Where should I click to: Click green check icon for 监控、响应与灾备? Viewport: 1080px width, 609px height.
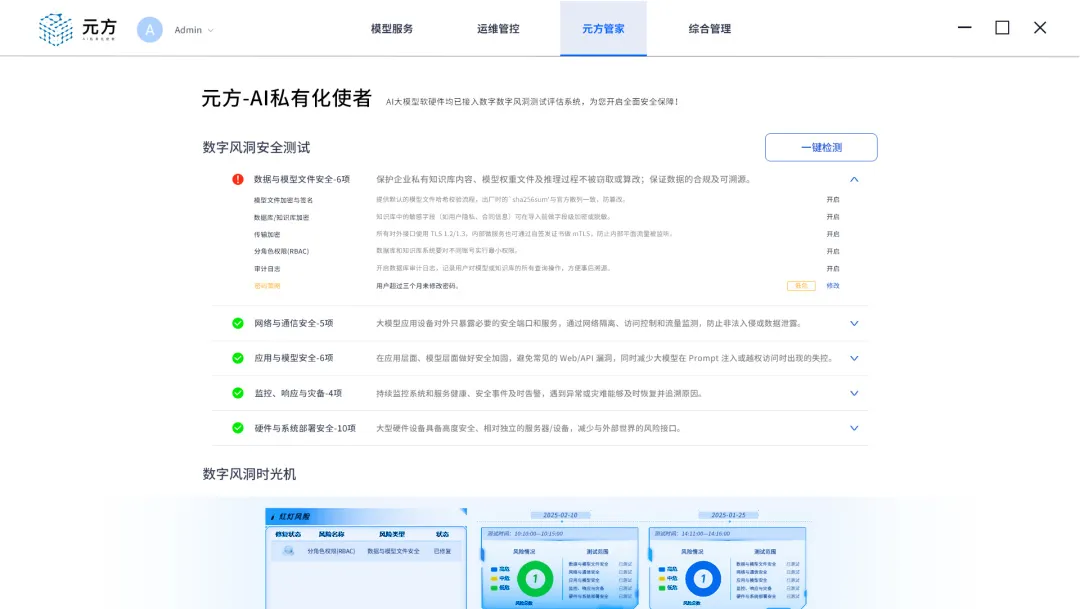pyautogui.click(x=238, y=393)
